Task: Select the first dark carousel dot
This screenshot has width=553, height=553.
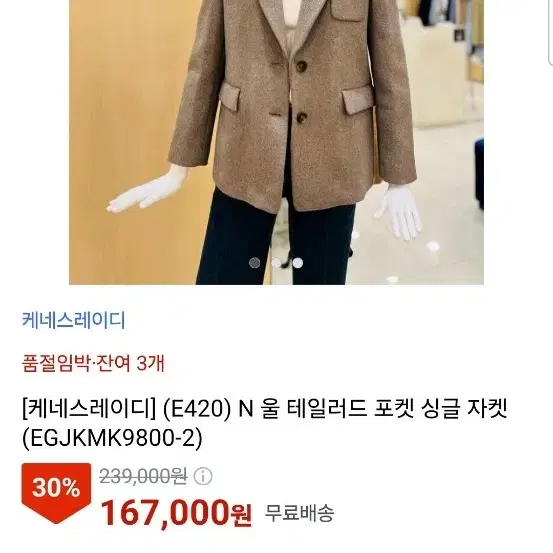Action: tap(255, 263)
